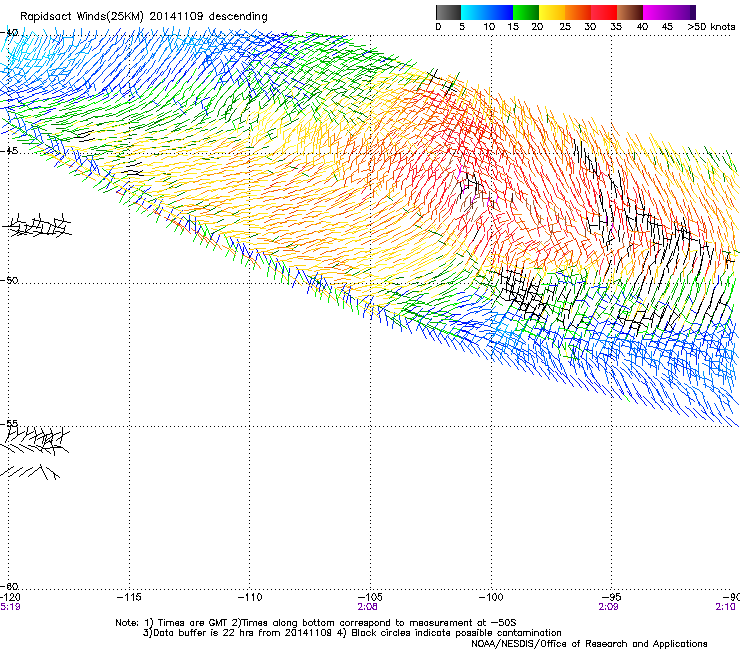
Task: Click the note line about the 22 hr data buffer
Action: point(352,633)
